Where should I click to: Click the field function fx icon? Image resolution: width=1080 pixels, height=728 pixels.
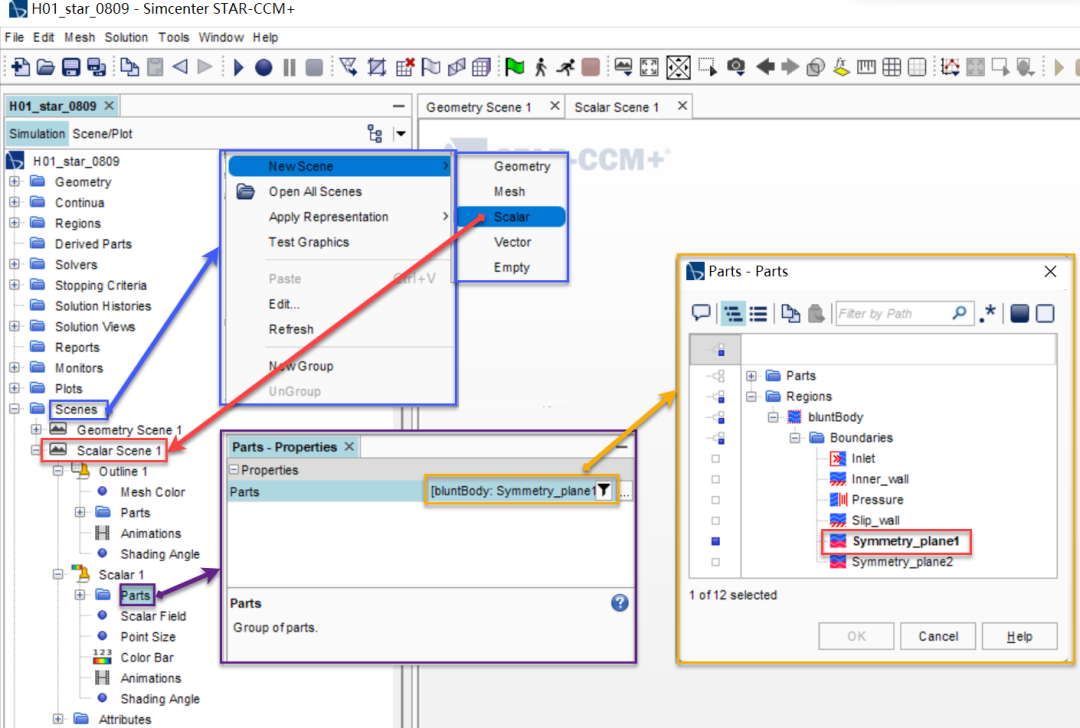pyautogui.click(x=841, y=67)
